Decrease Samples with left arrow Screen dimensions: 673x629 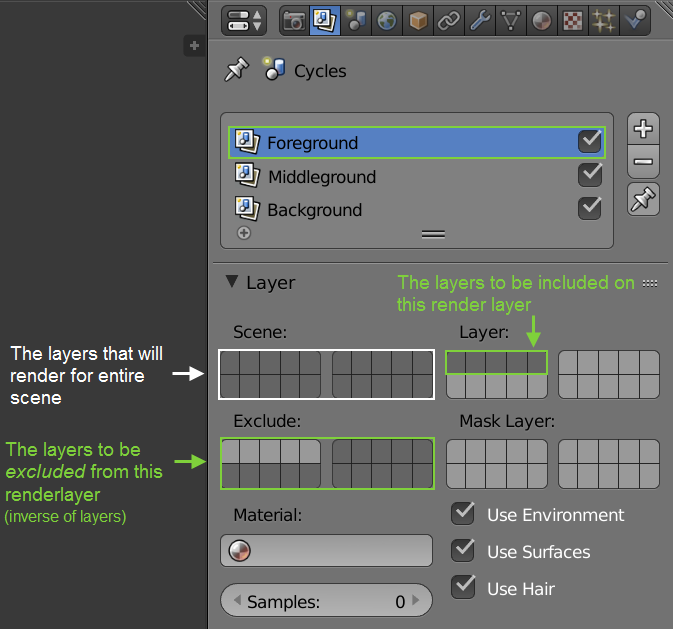(x=237, y=600)
